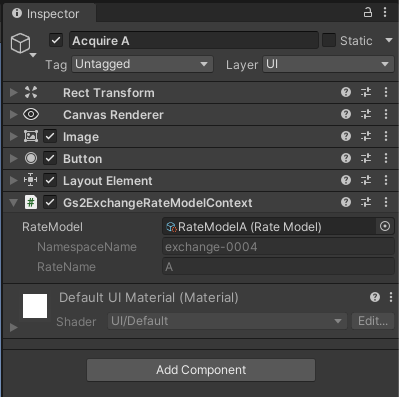This screenshot has height=397, width=399.
Task: Click the RateName field showing A
Action: point(278,267)
